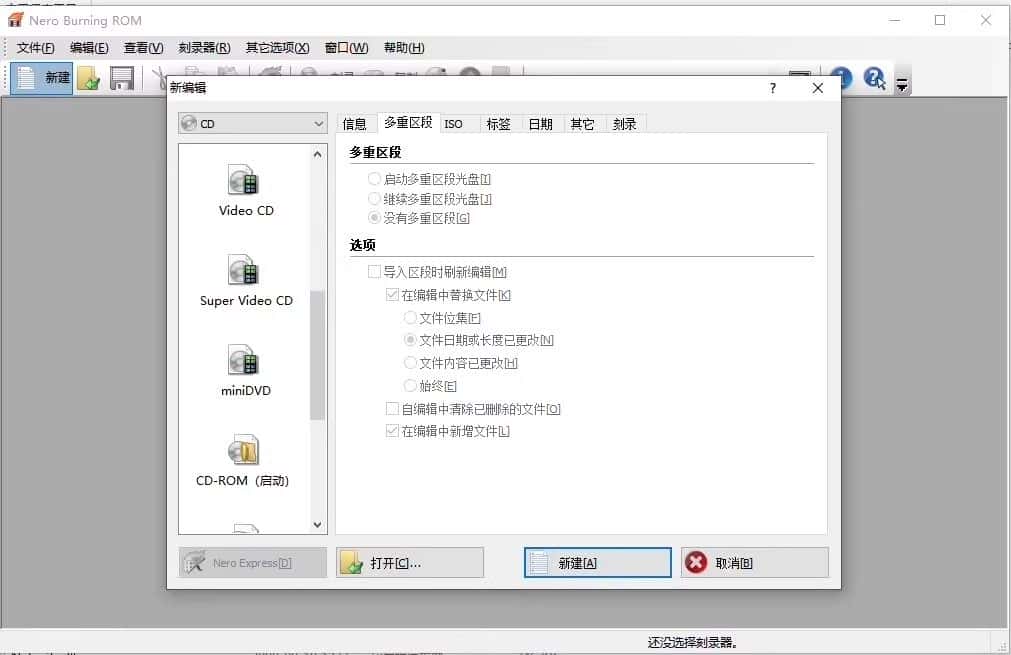1011x655 pixels.
Task: Switch to the 刻录 tab
Action: [624, 123]
